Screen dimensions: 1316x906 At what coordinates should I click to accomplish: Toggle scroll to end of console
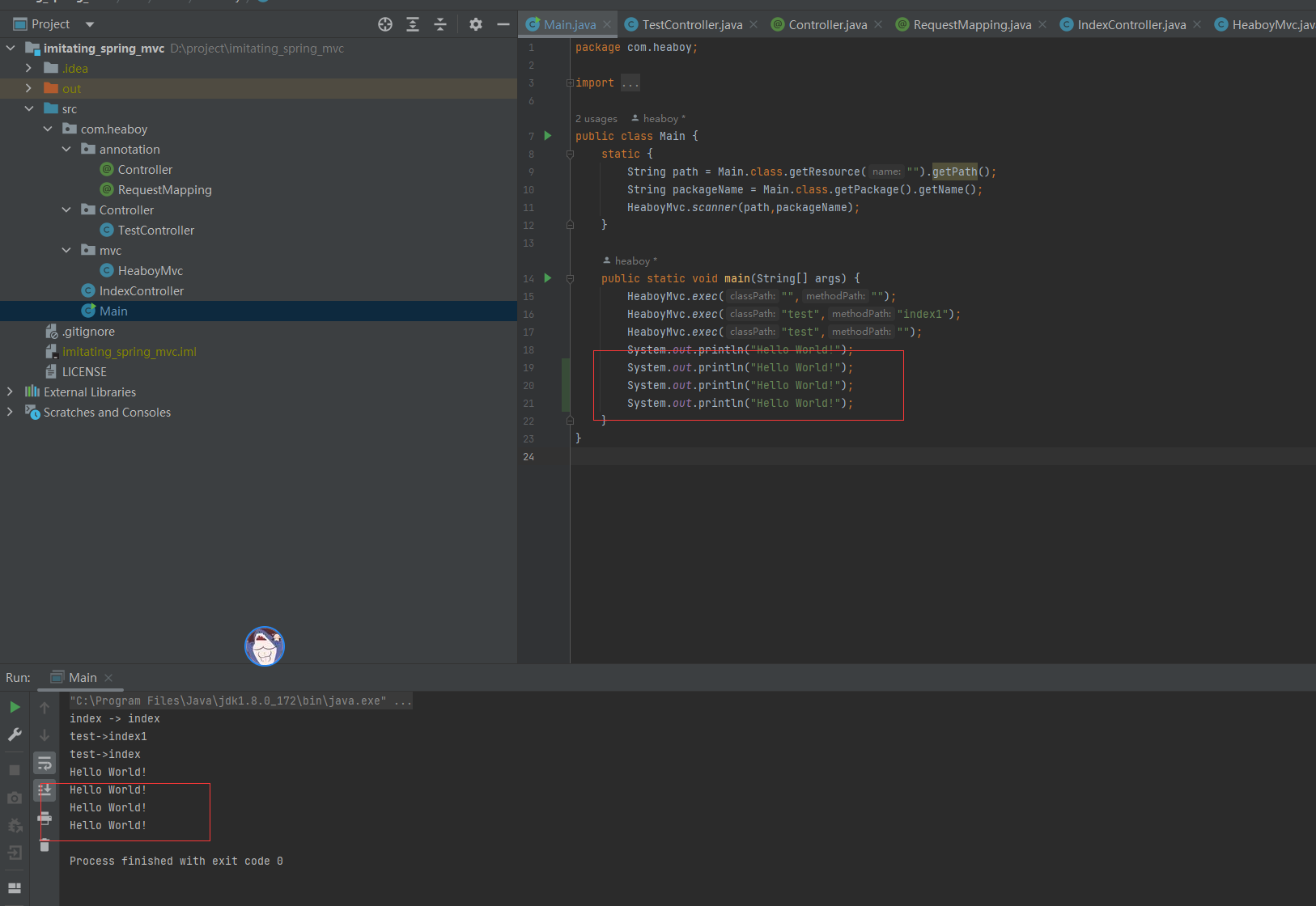[x=45, y=790]
